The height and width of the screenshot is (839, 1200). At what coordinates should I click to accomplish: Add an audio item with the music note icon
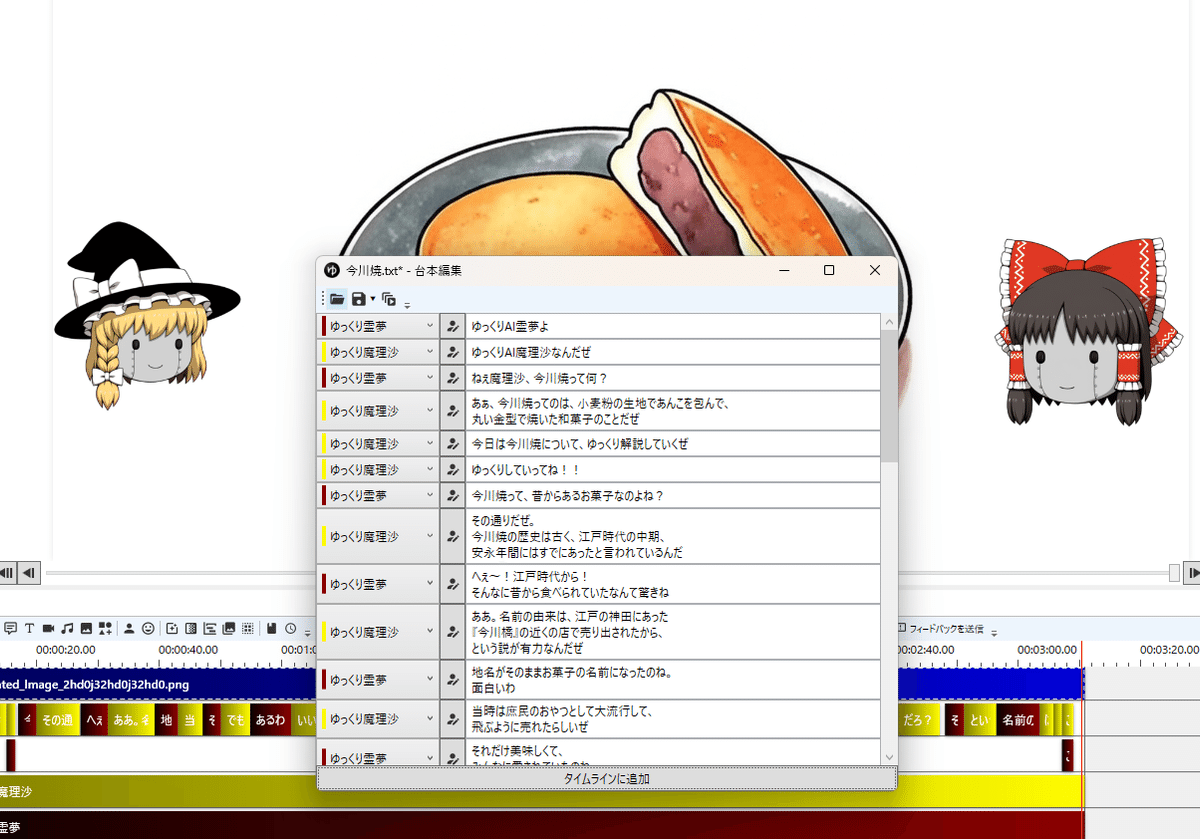67,628
